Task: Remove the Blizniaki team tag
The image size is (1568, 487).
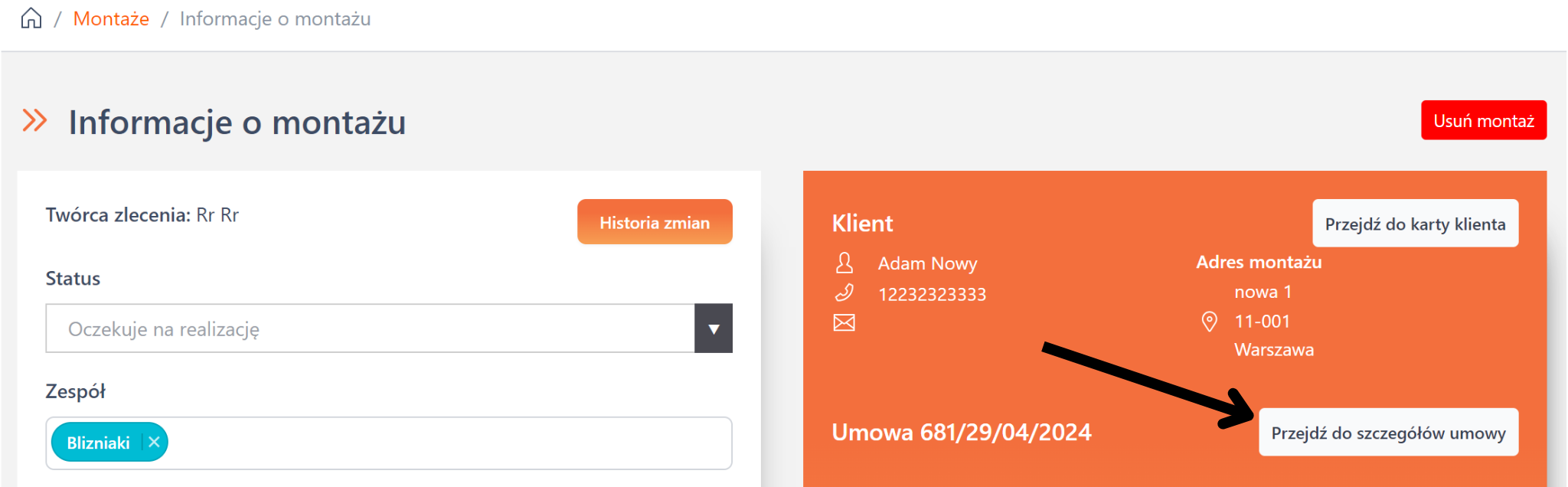Action: click(154, 443)
